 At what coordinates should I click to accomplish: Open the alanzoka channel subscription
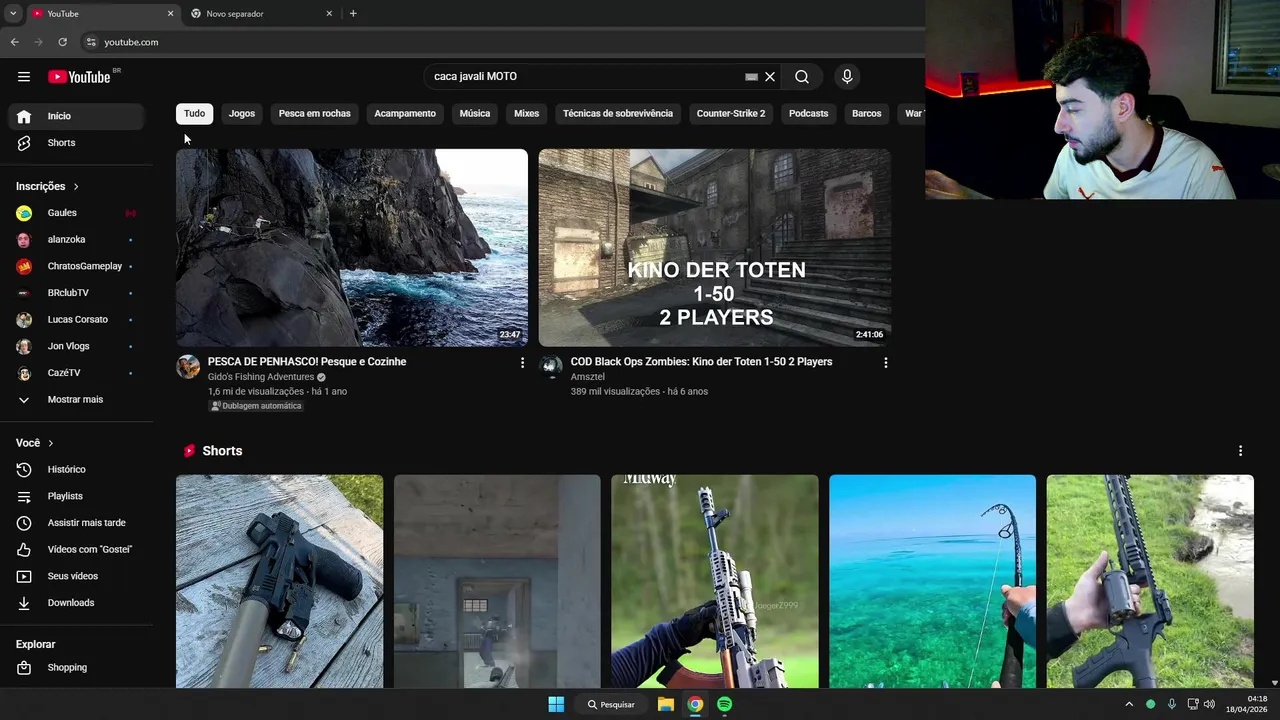[76, 240]
